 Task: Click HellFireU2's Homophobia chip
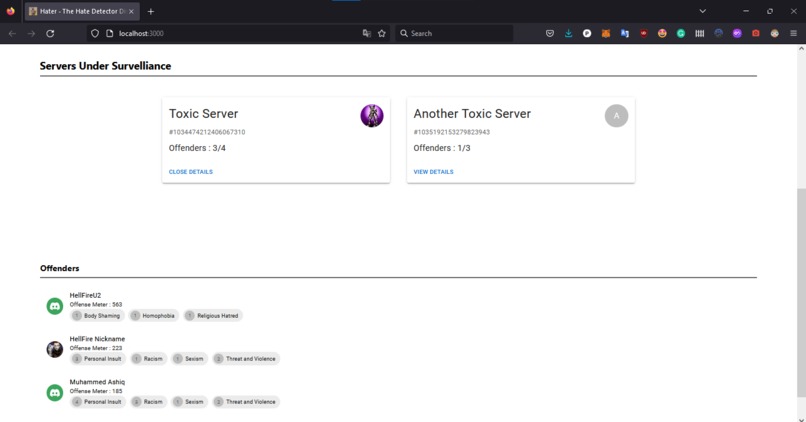pyautogui.click(x=153, y=316)
